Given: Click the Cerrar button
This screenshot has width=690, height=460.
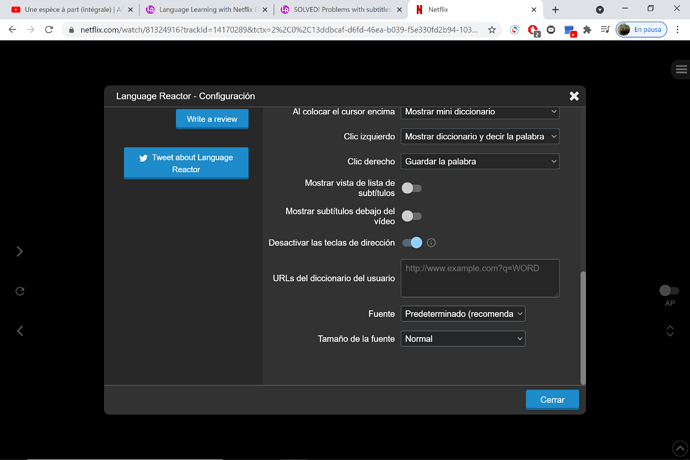Looking at the screenshot, I should pyautogui.click(x=552, y=400).
